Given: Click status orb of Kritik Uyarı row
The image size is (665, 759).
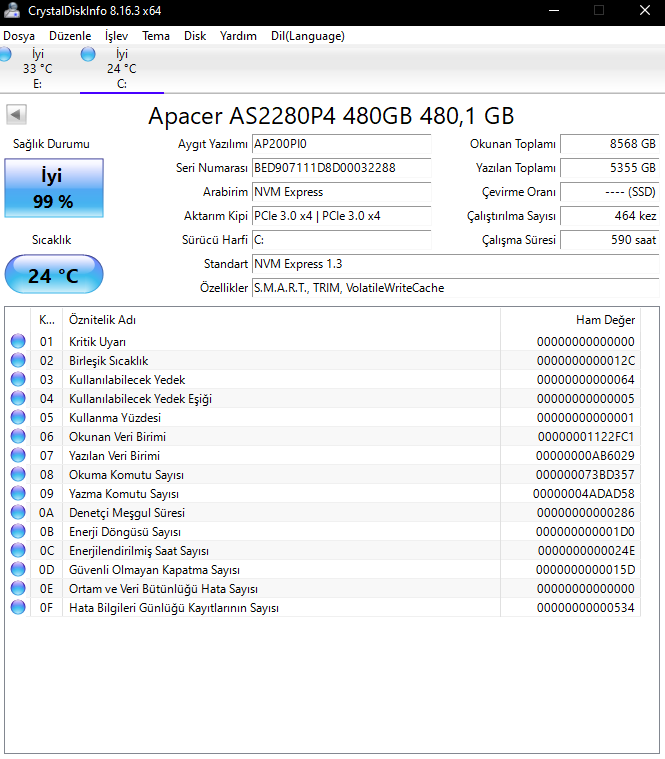Looking at the screenshot, I should [x=18, y=341].
